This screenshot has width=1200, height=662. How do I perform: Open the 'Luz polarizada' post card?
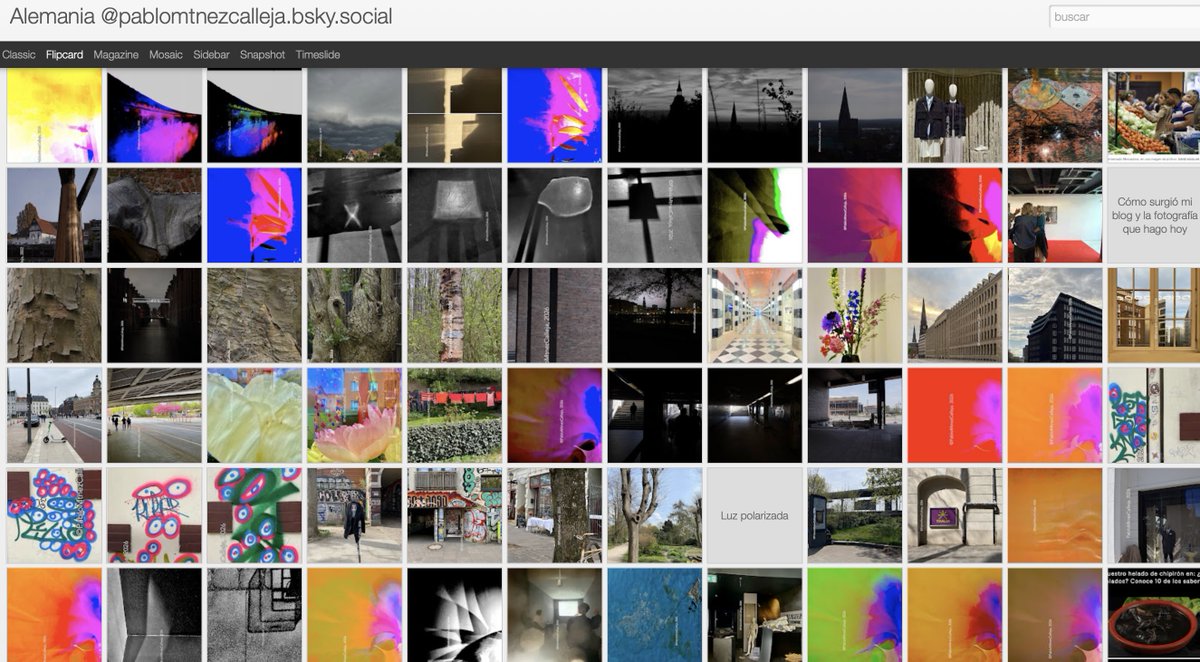[x=755, y=515]
